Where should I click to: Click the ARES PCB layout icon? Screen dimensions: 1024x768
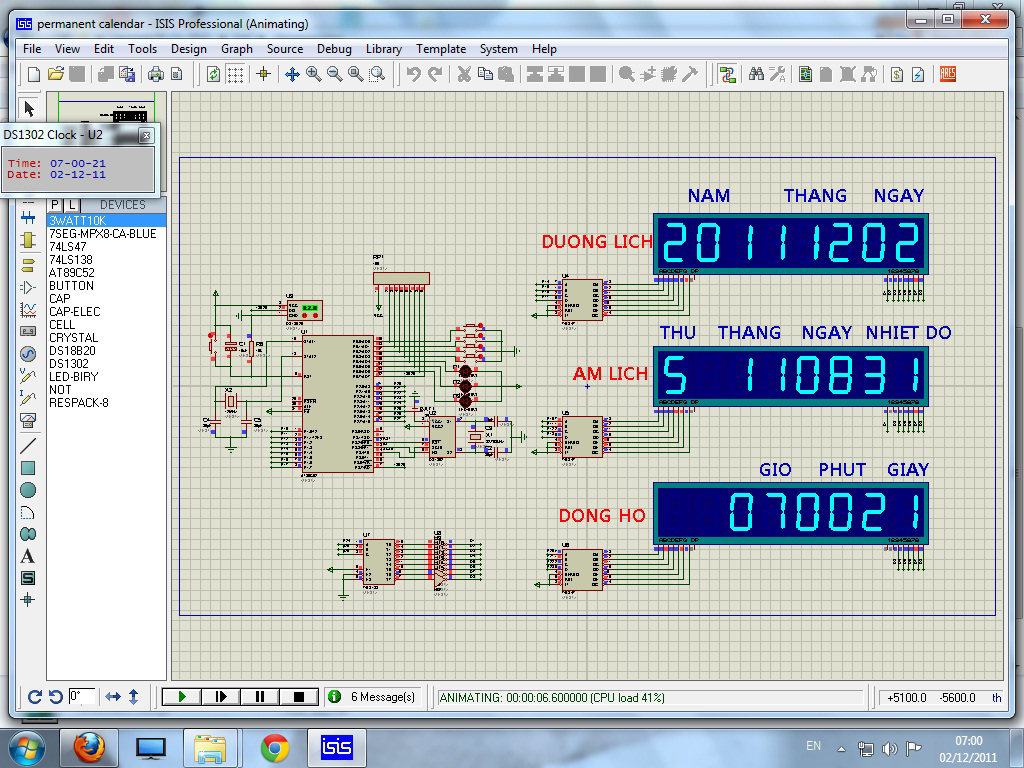click(947, 74)
